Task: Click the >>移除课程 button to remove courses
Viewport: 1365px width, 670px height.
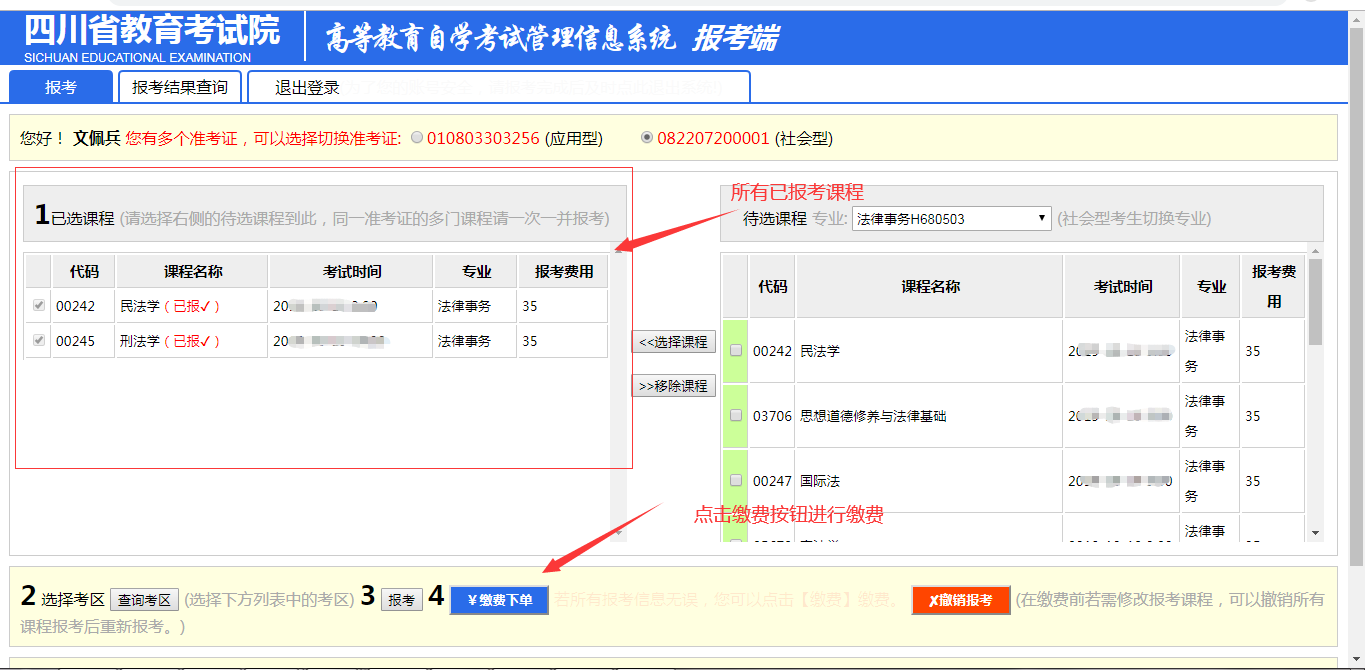Action: point(674,385)
